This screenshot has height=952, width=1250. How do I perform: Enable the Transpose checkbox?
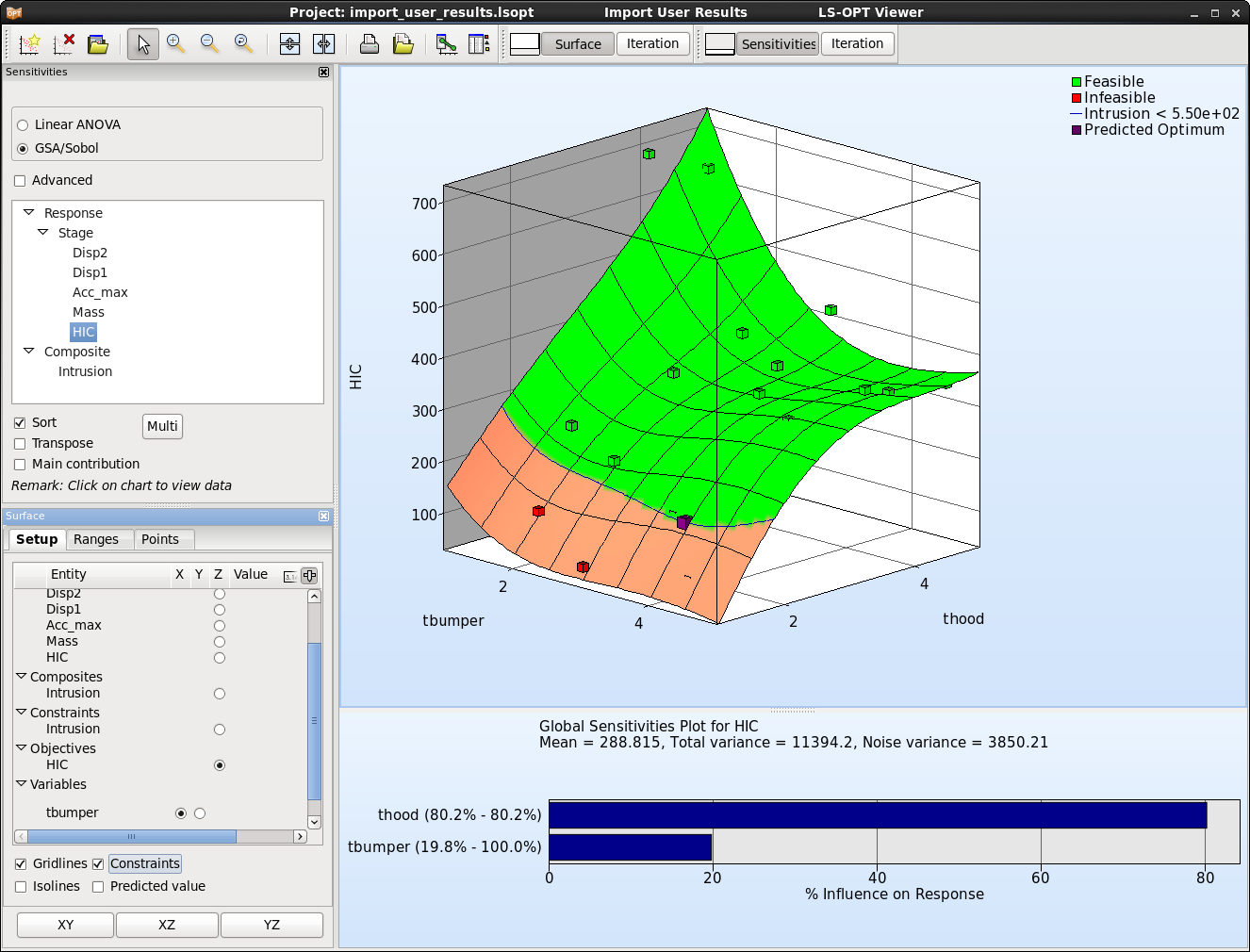pos(20,443)
